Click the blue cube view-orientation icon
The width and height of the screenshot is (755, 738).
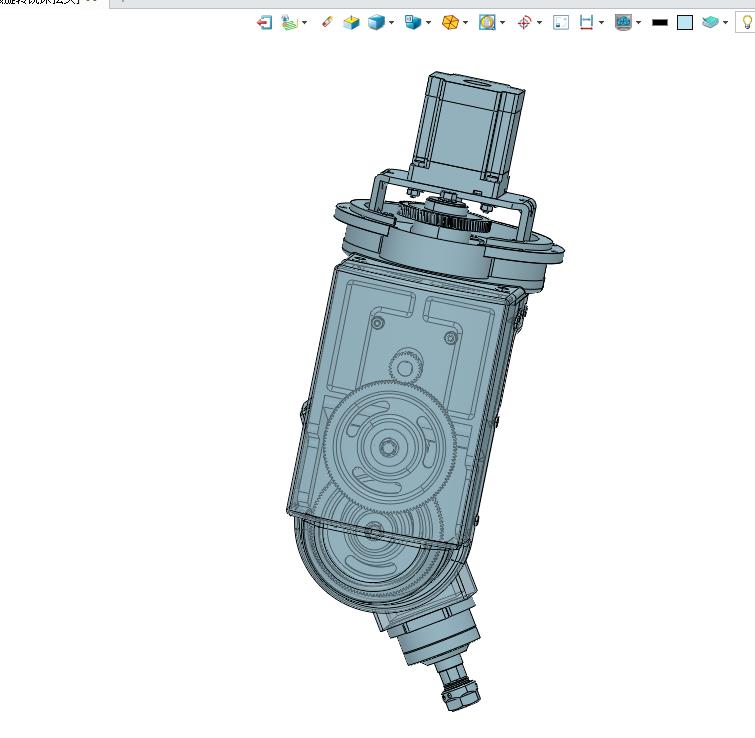point(413,22)
